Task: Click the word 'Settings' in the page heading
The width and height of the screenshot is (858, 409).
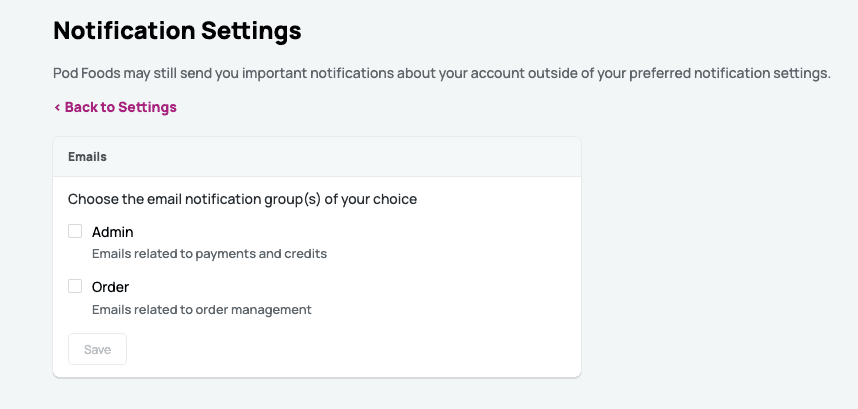Action: point(251,31)
